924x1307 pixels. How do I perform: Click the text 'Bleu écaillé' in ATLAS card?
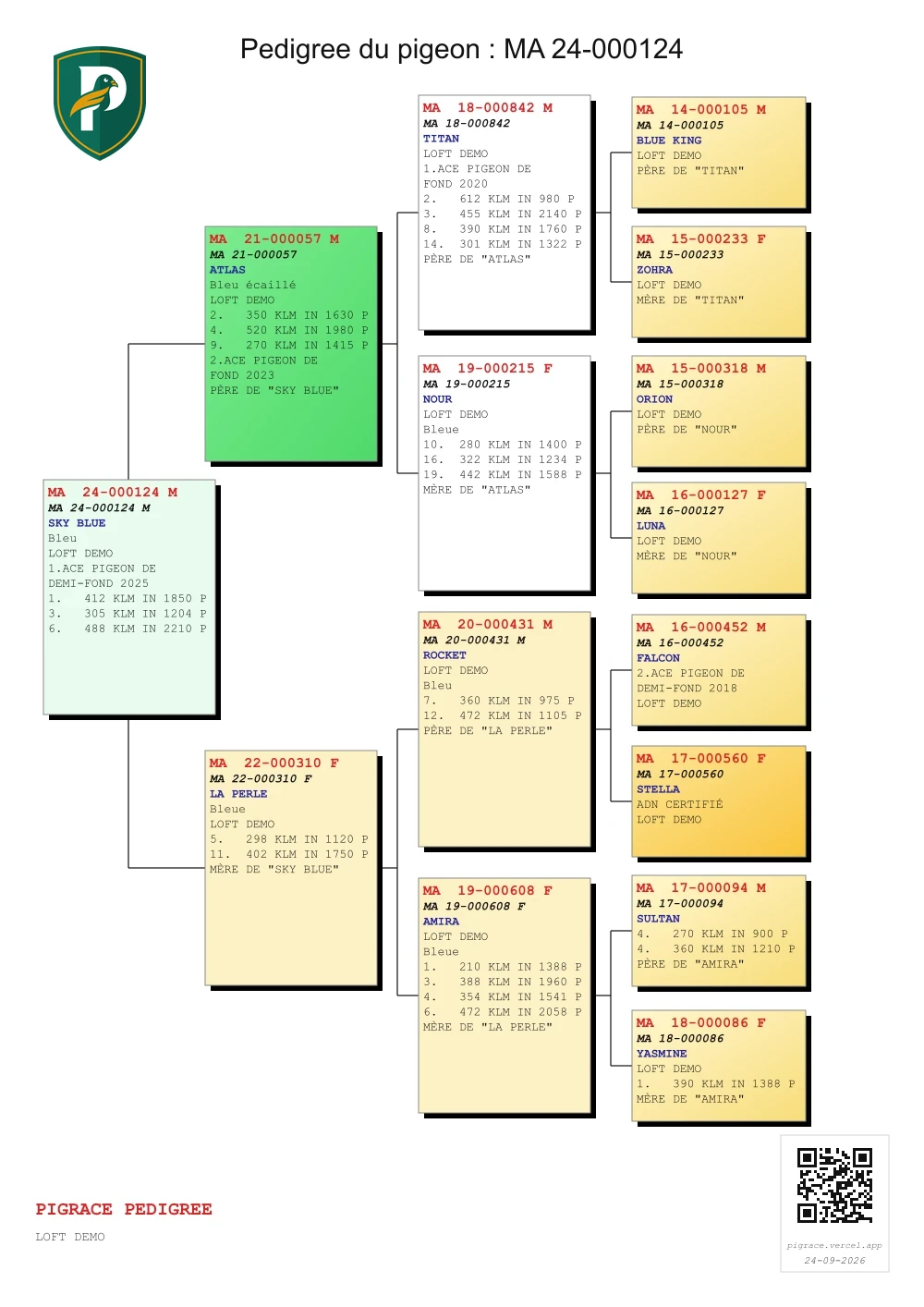(x=253, y=285)
